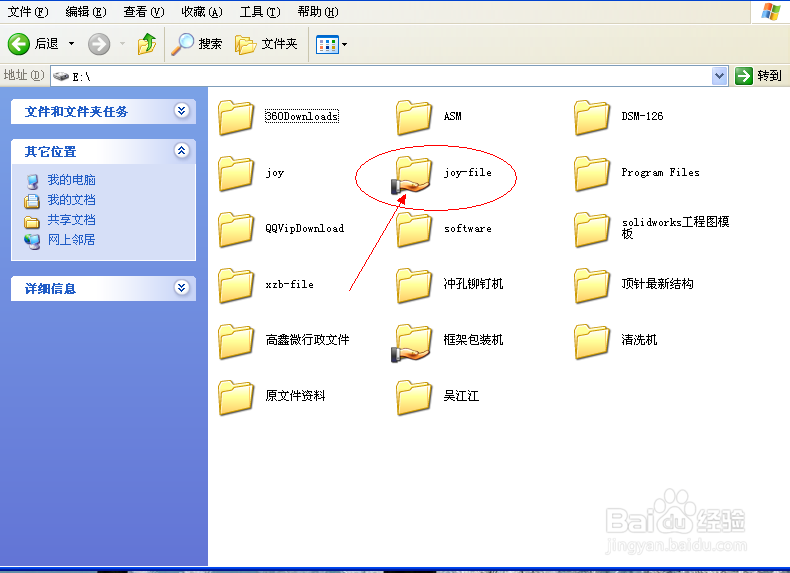Click the 框架包装机 name text
This screenshot has height=573, width=790.
coord(474,340)
